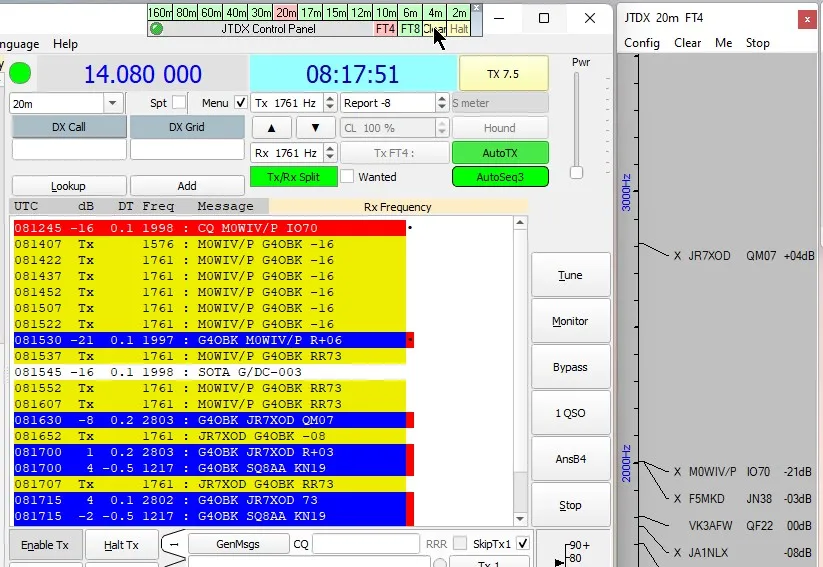Select the 10m band button
823x567 pixels.
386,13
